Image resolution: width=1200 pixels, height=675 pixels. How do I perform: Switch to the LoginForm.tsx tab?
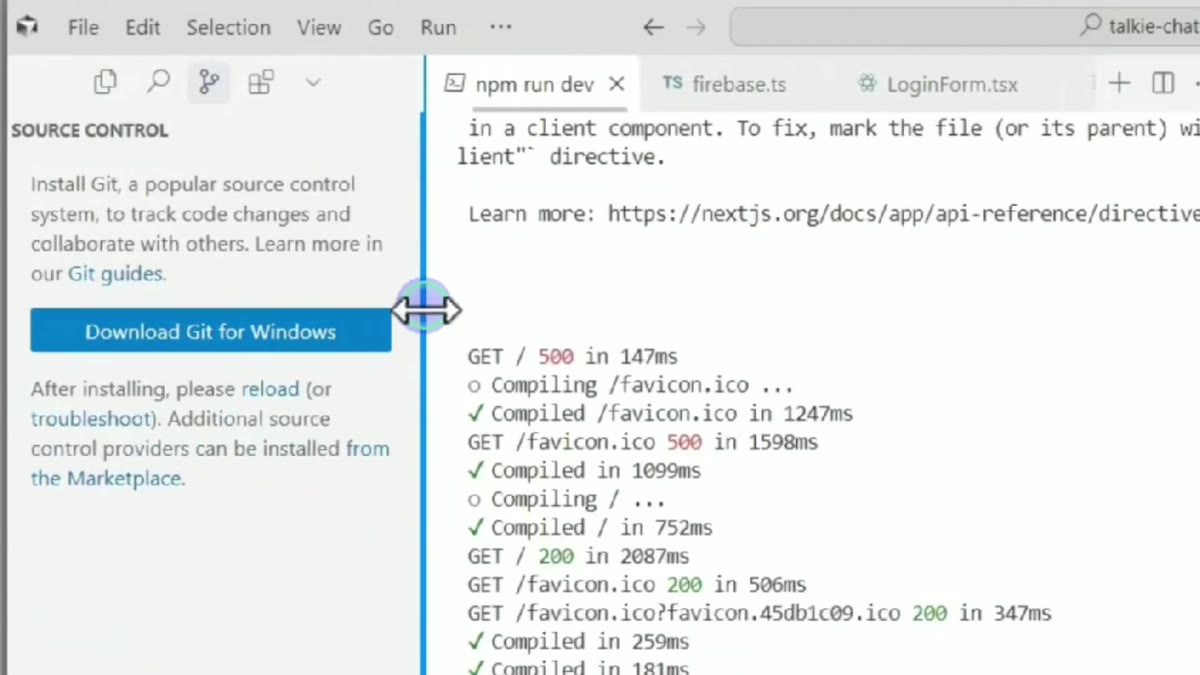click(x=951, y=84)
